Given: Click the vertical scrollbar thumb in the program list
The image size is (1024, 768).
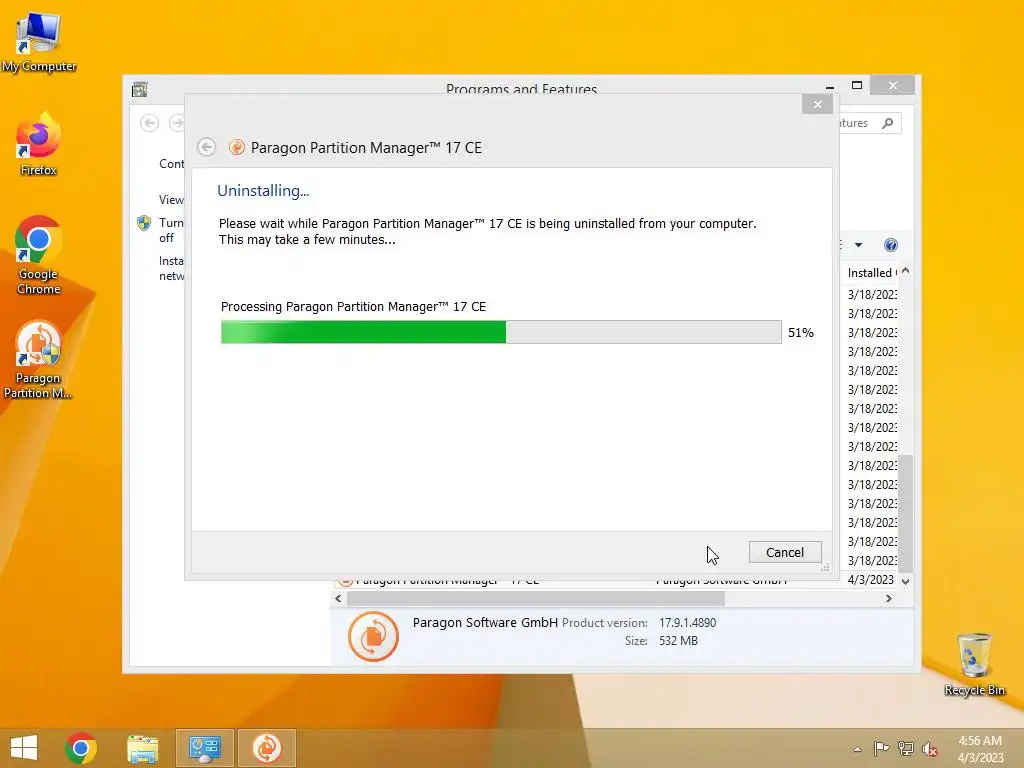Looking at the screenshot, I should 905,513.
